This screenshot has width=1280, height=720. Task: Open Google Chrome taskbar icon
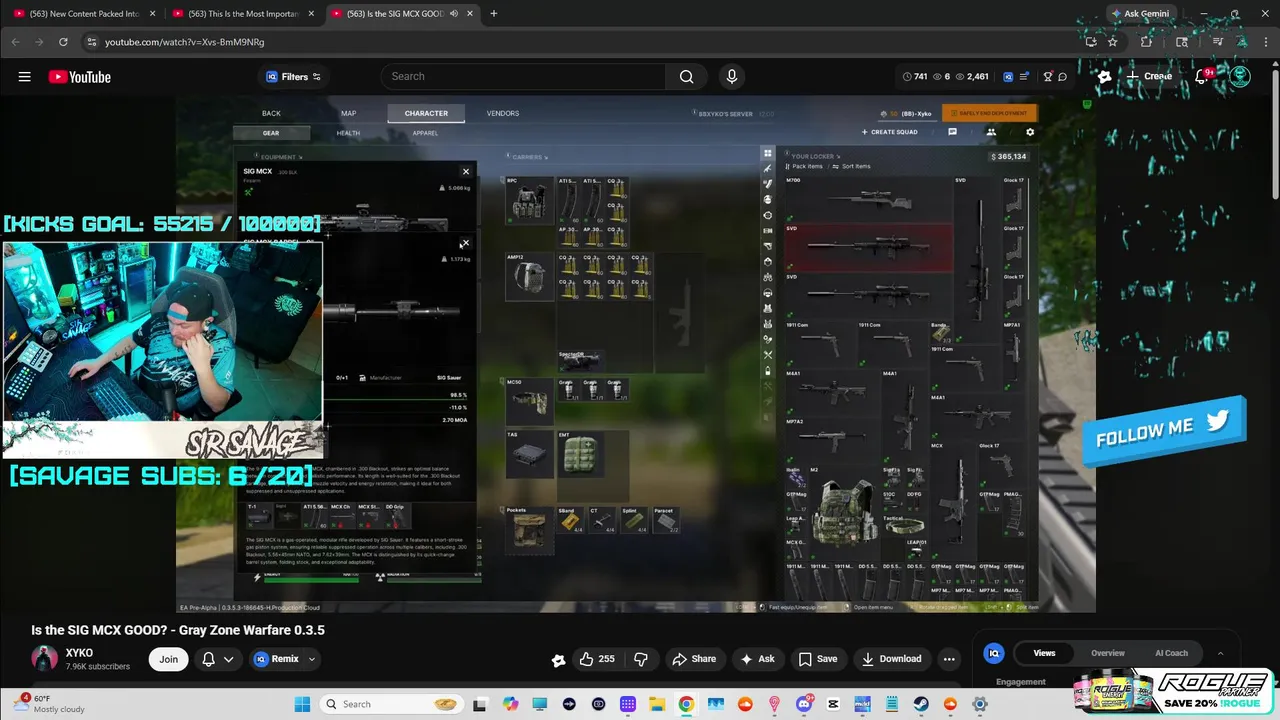click(686, 704)
